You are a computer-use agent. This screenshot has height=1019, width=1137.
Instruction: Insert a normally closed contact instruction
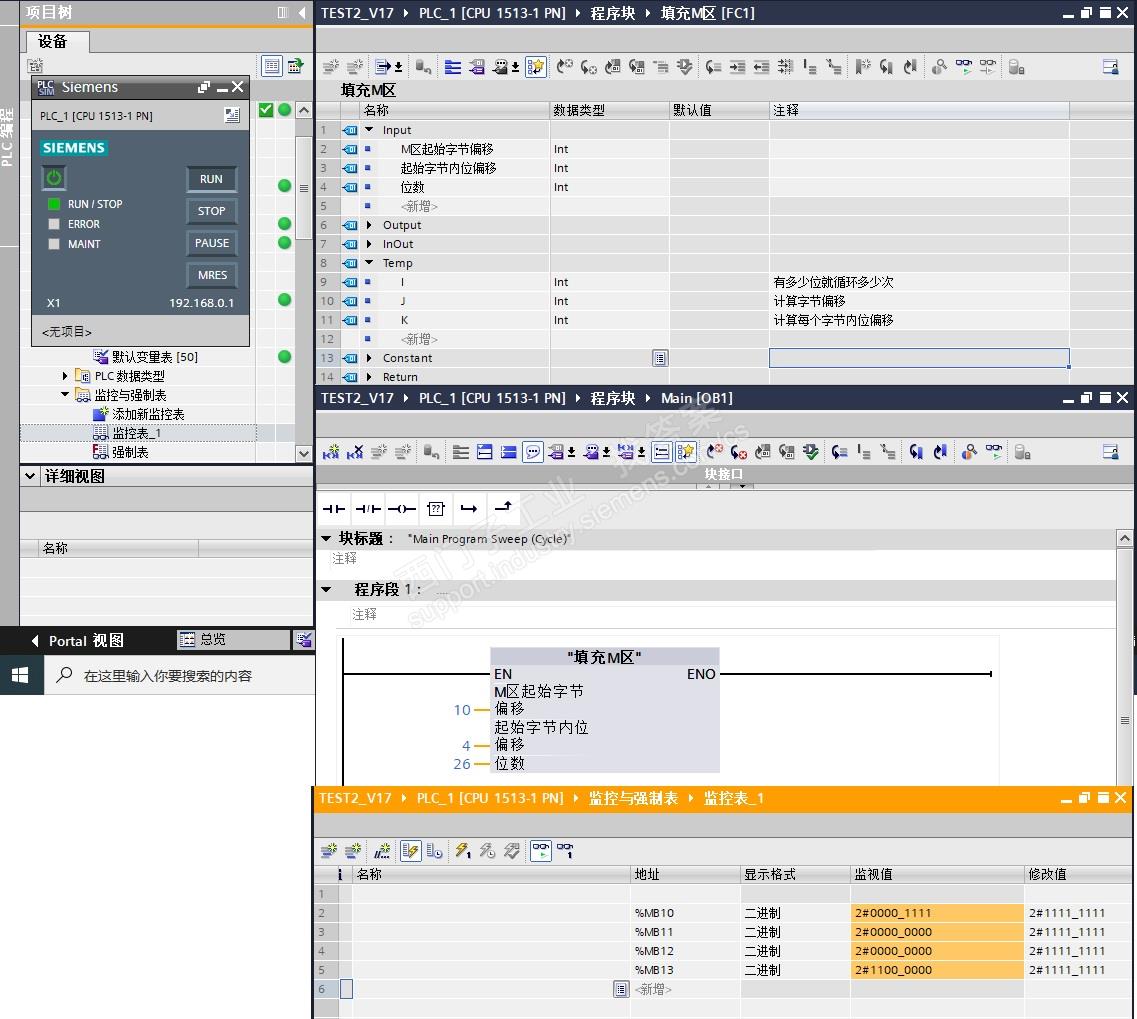(368, 509)
